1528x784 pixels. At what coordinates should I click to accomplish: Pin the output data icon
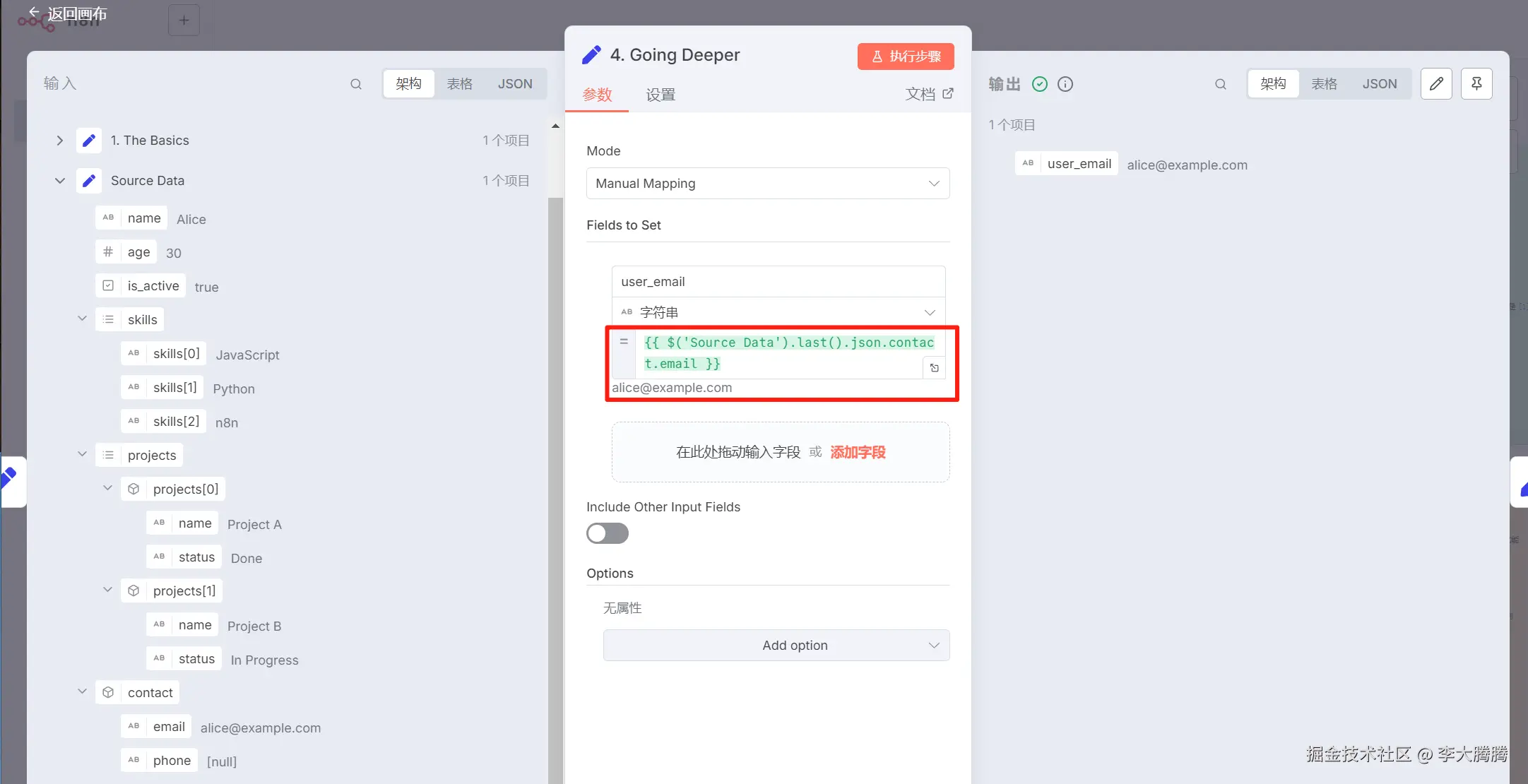[1476, 84]
